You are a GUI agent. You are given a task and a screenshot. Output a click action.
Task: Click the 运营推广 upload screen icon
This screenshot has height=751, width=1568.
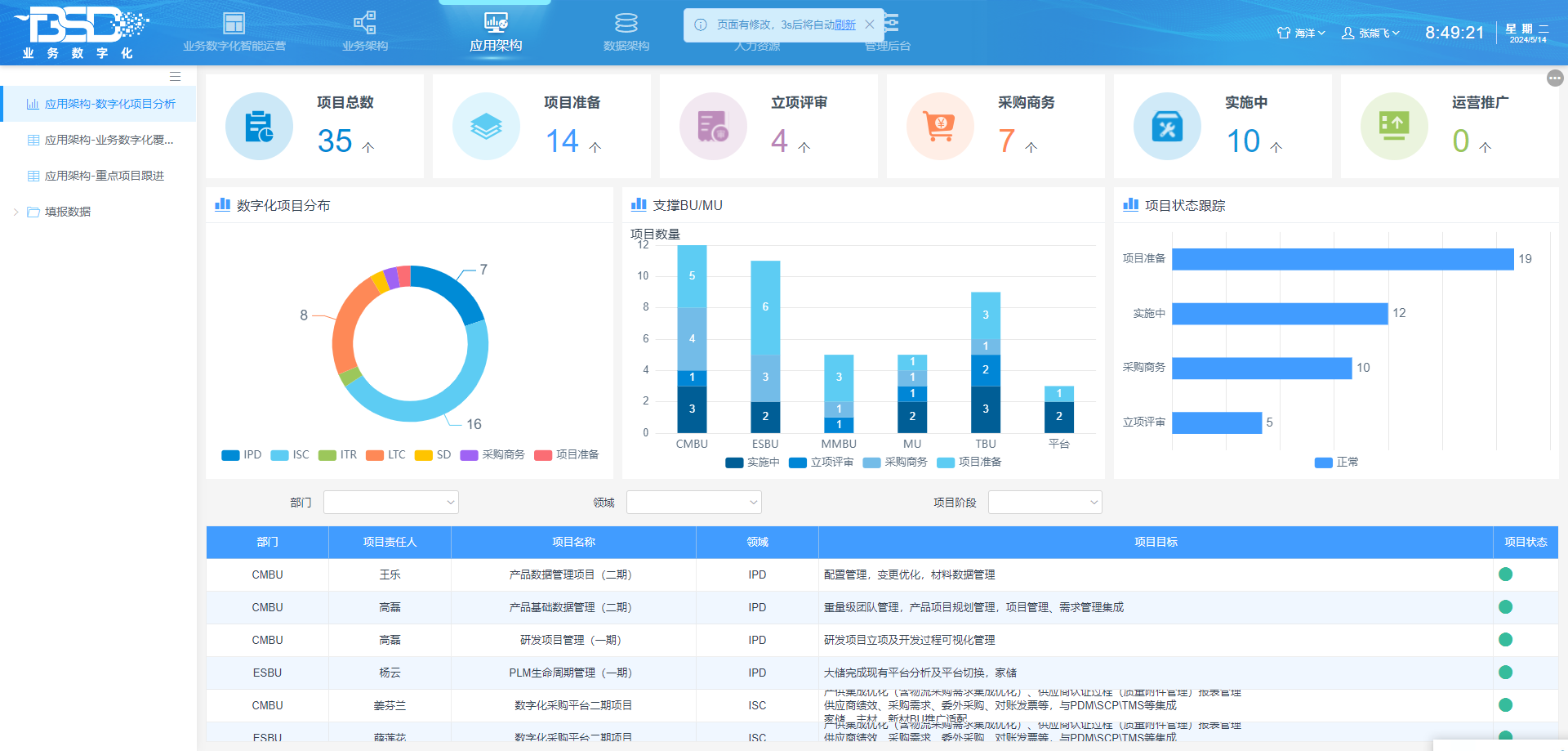(x=1394, y=126)
